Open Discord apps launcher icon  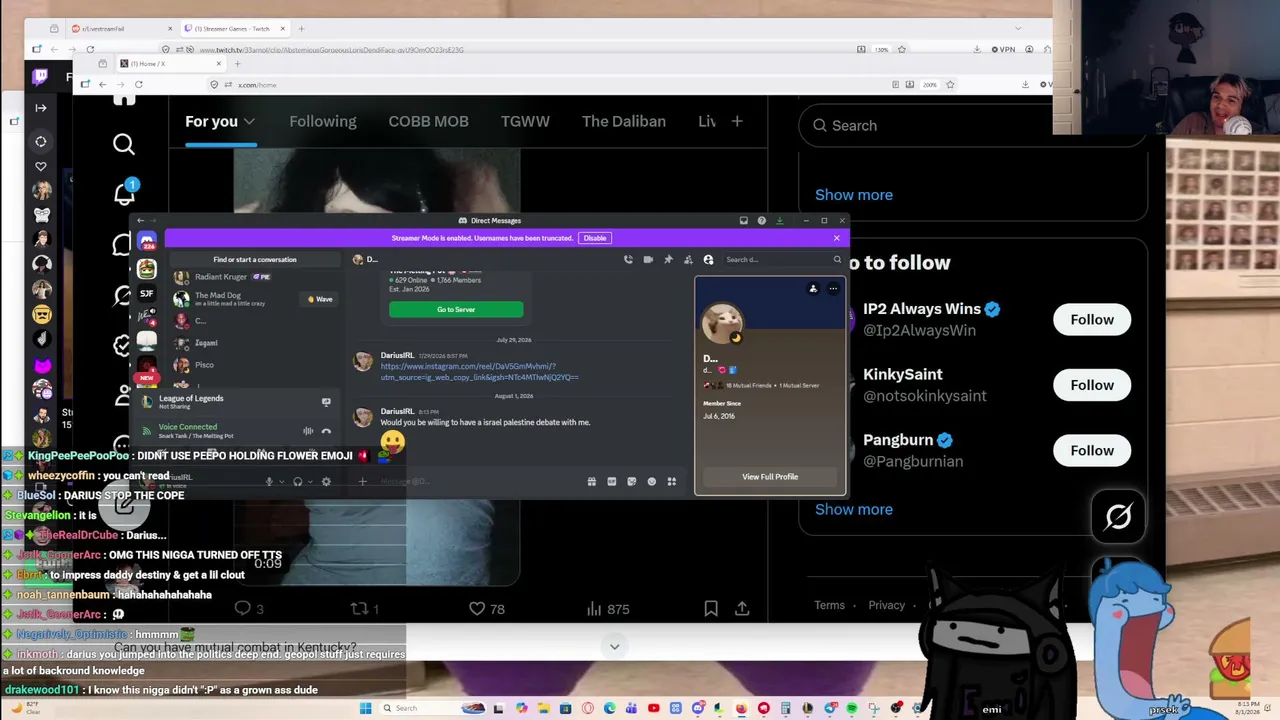tap(672, 481)
